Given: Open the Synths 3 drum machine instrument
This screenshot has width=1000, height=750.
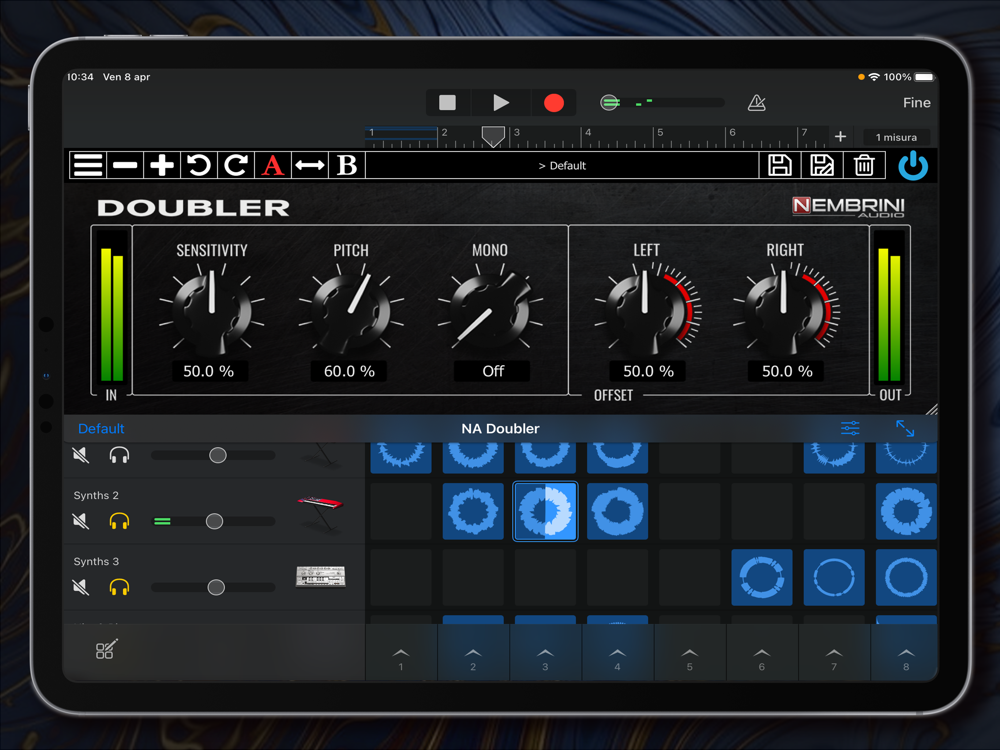Looking at the screenshot, I should (x=321, y=577).
